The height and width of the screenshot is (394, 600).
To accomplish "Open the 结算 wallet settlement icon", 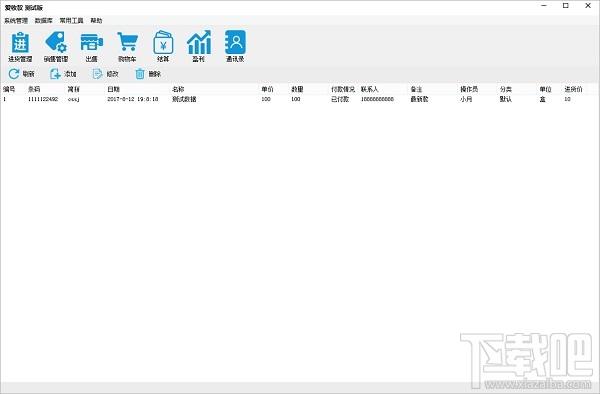I will [163, 46].
